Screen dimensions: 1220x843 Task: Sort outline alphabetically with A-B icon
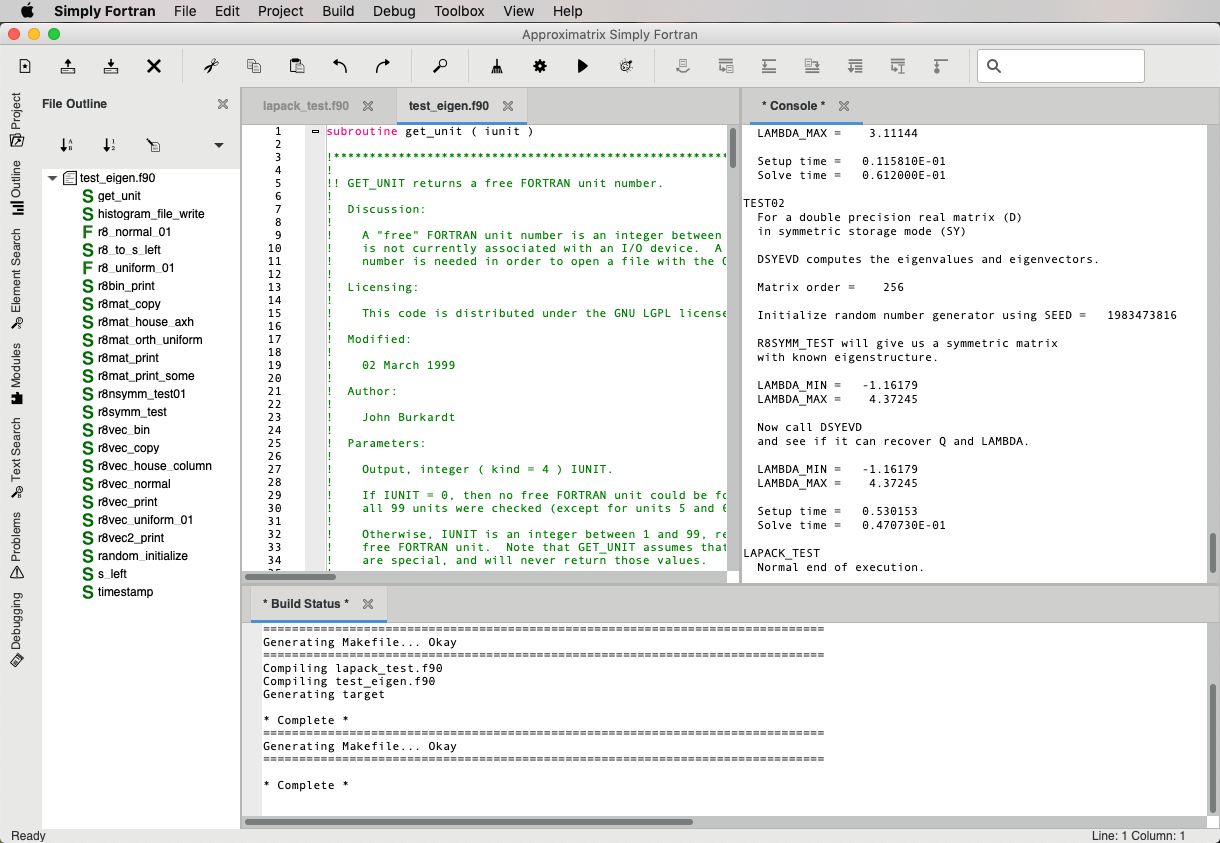tap(67, 145)
